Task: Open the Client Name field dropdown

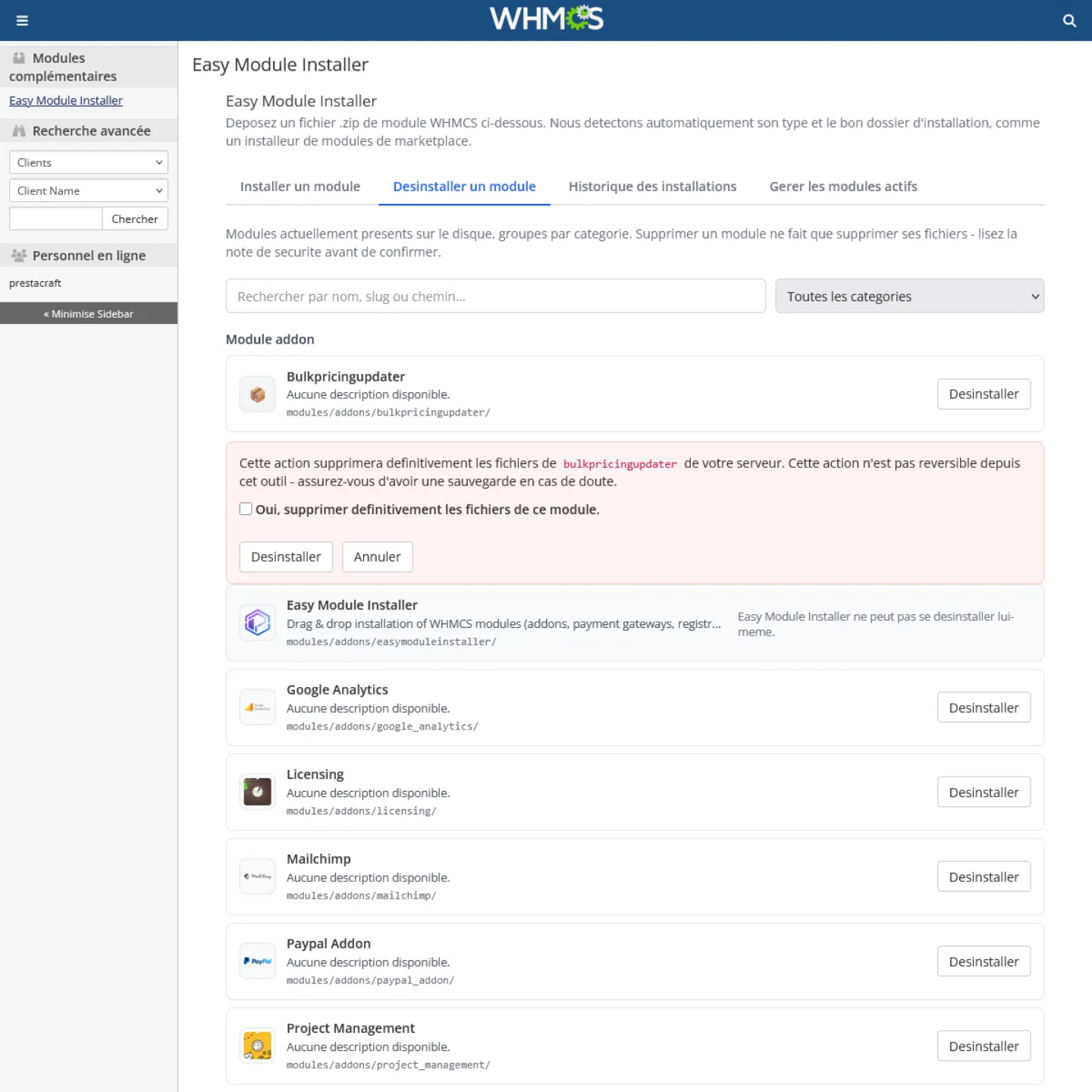Action: 89,190
